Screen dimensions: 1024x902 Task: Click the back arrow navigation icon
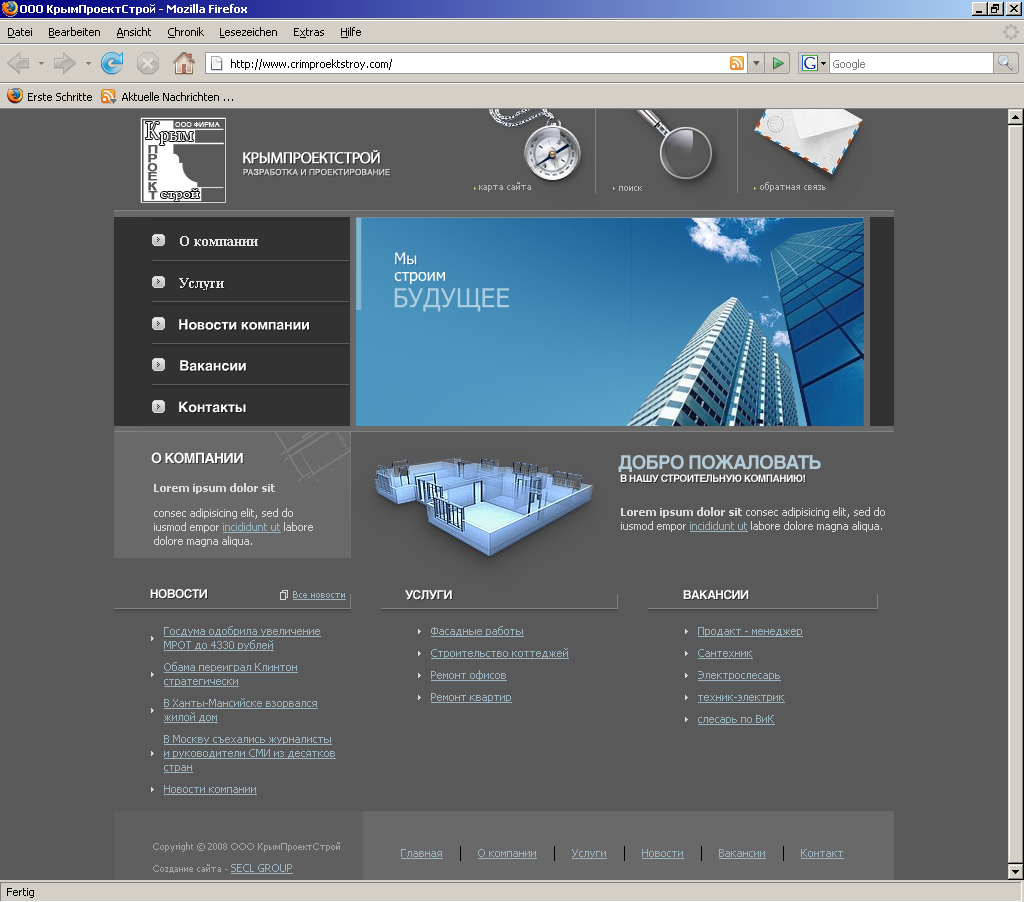18,64
